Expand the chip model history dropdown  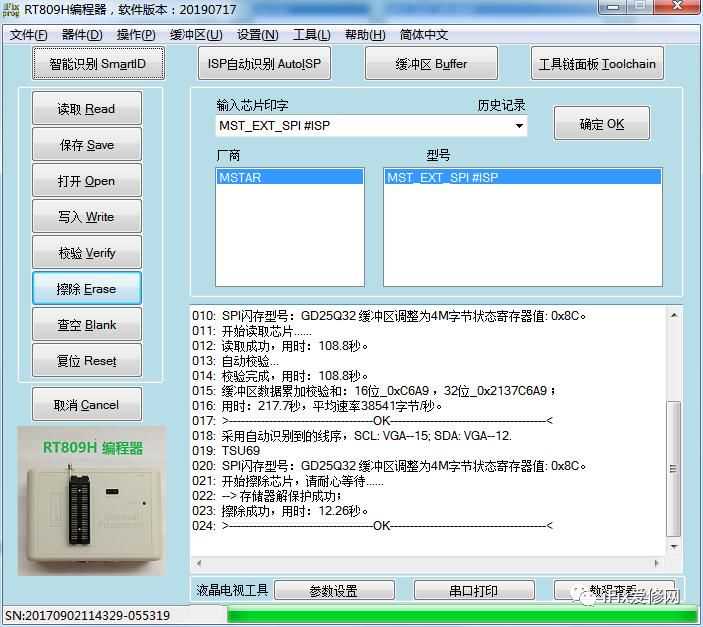pos(519,126)
